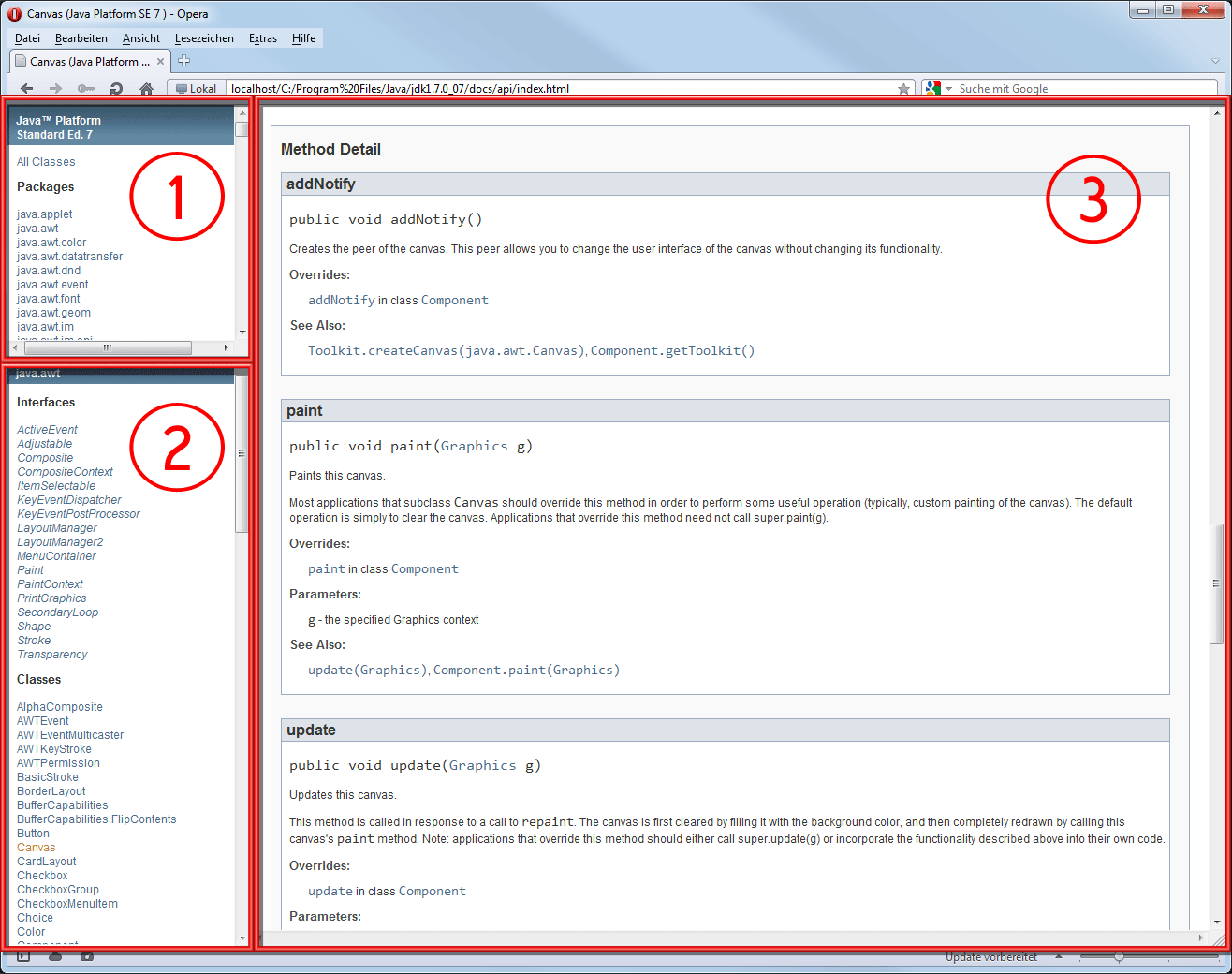Open update(Graphics) See Also link
The height and width of the screenshot is (974, 1232).
pos(368,670)
